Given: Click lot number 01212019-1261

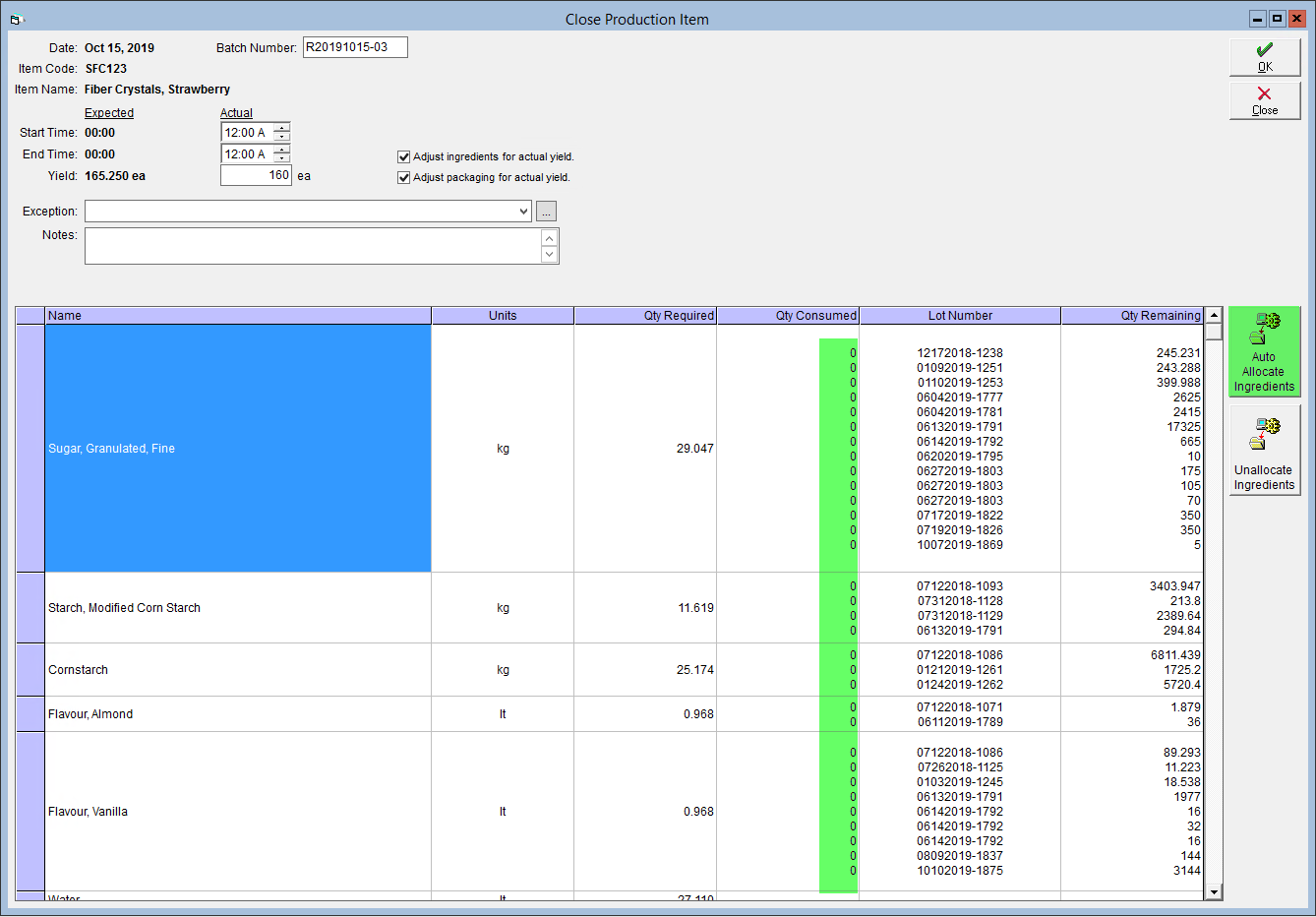Looking at the screenshot, I should point(960,670).
